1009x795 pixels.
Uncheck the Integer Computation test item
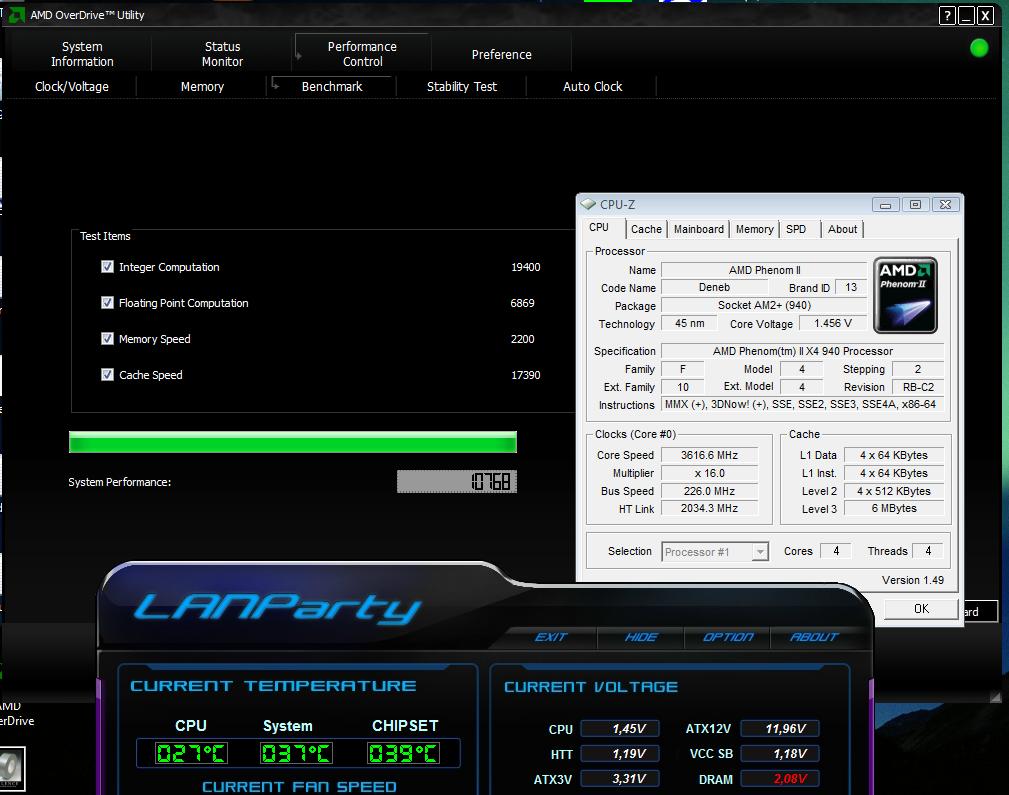107,267
